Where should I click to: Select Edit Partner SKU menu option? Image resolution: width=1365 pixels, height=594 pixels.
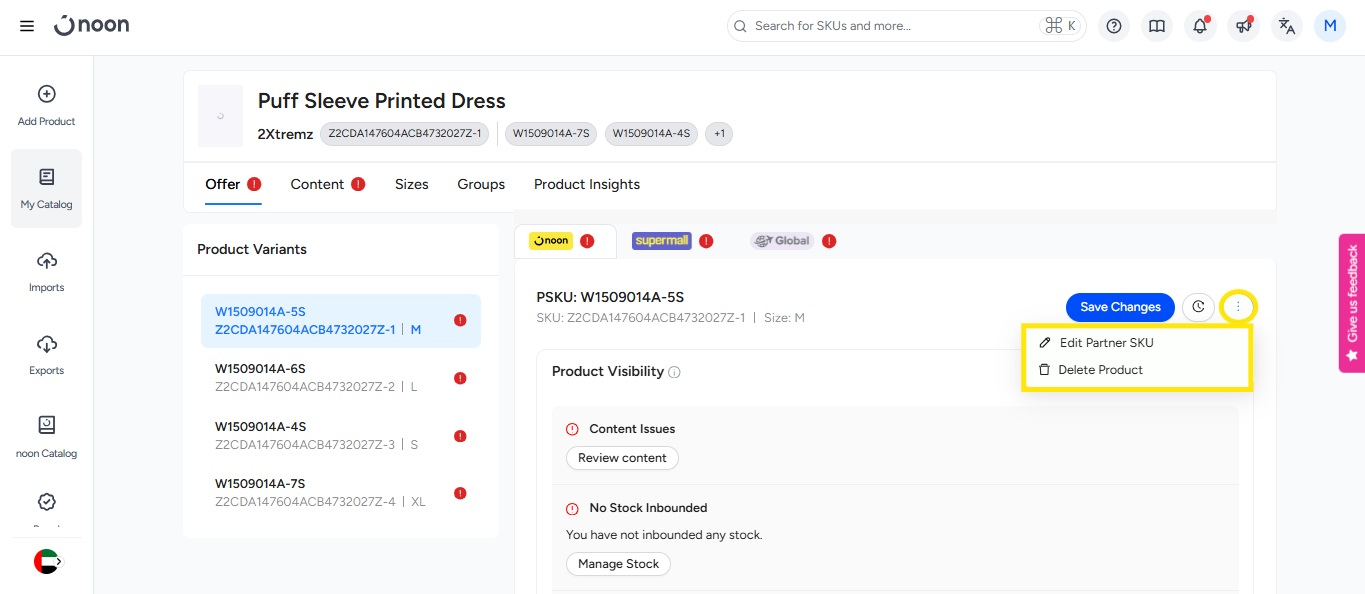pos(1106,343)
